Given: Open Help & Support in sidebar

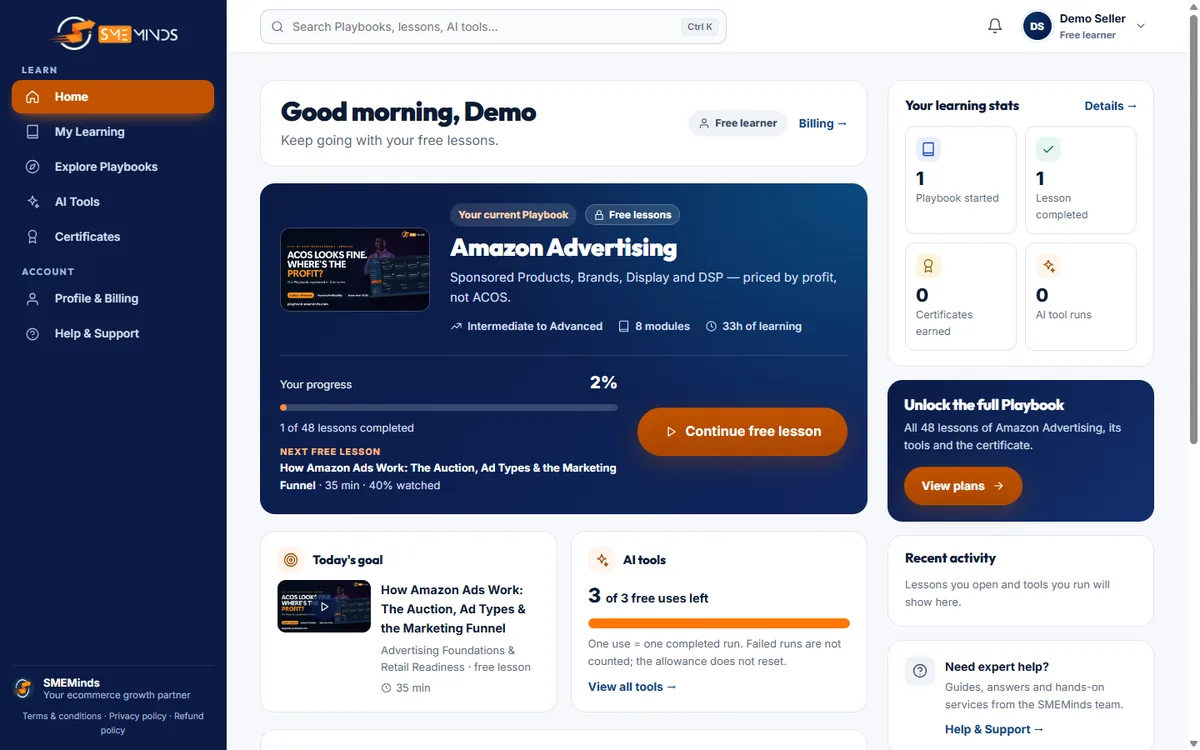Looking at the screenshot, I should coord(113,333).
